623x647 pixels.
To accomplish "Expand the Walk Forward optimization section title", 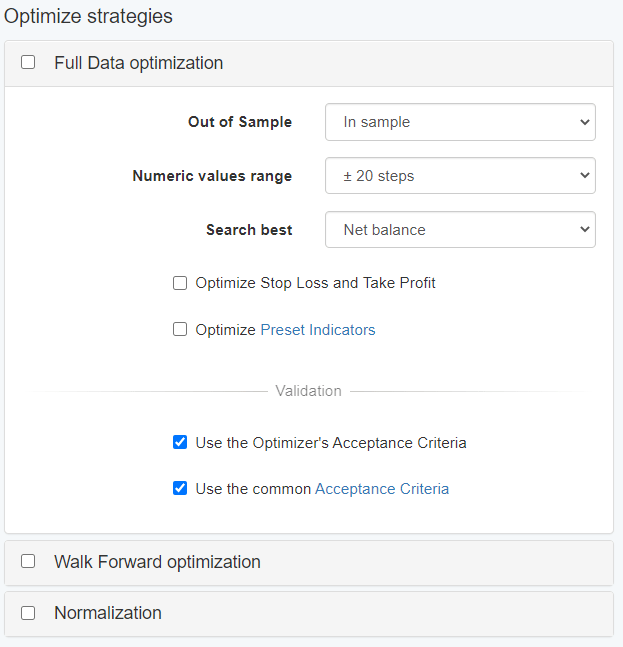I will pos(157,562).
